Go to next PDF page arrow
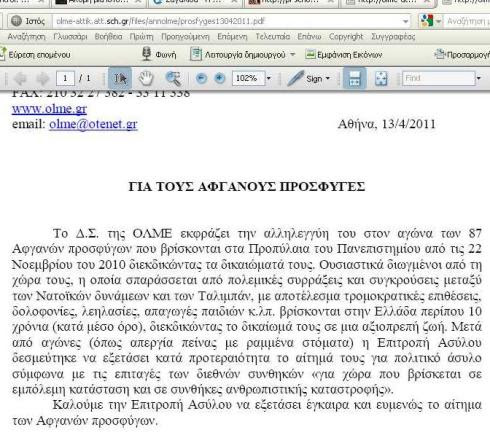Image resolution: width=490 pixels, height=435 pixels. click(43, 79)
